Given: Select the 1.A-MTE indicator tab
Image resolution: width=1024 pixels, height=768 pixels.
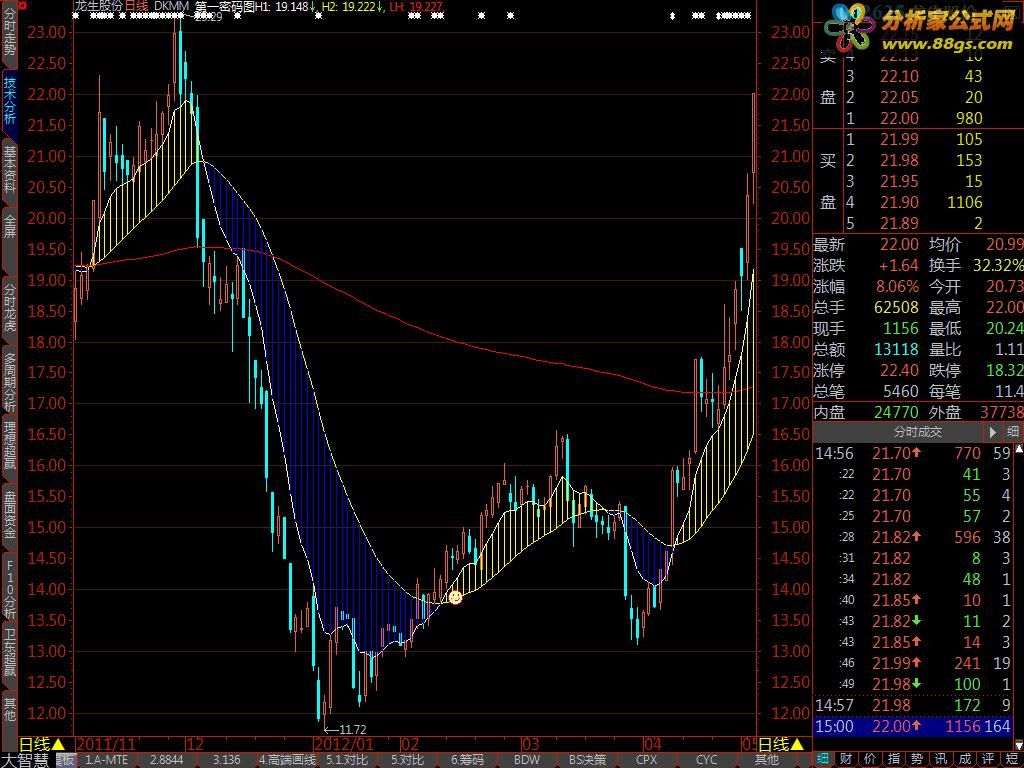Looking at the screenshot, I should click(107, 760).
